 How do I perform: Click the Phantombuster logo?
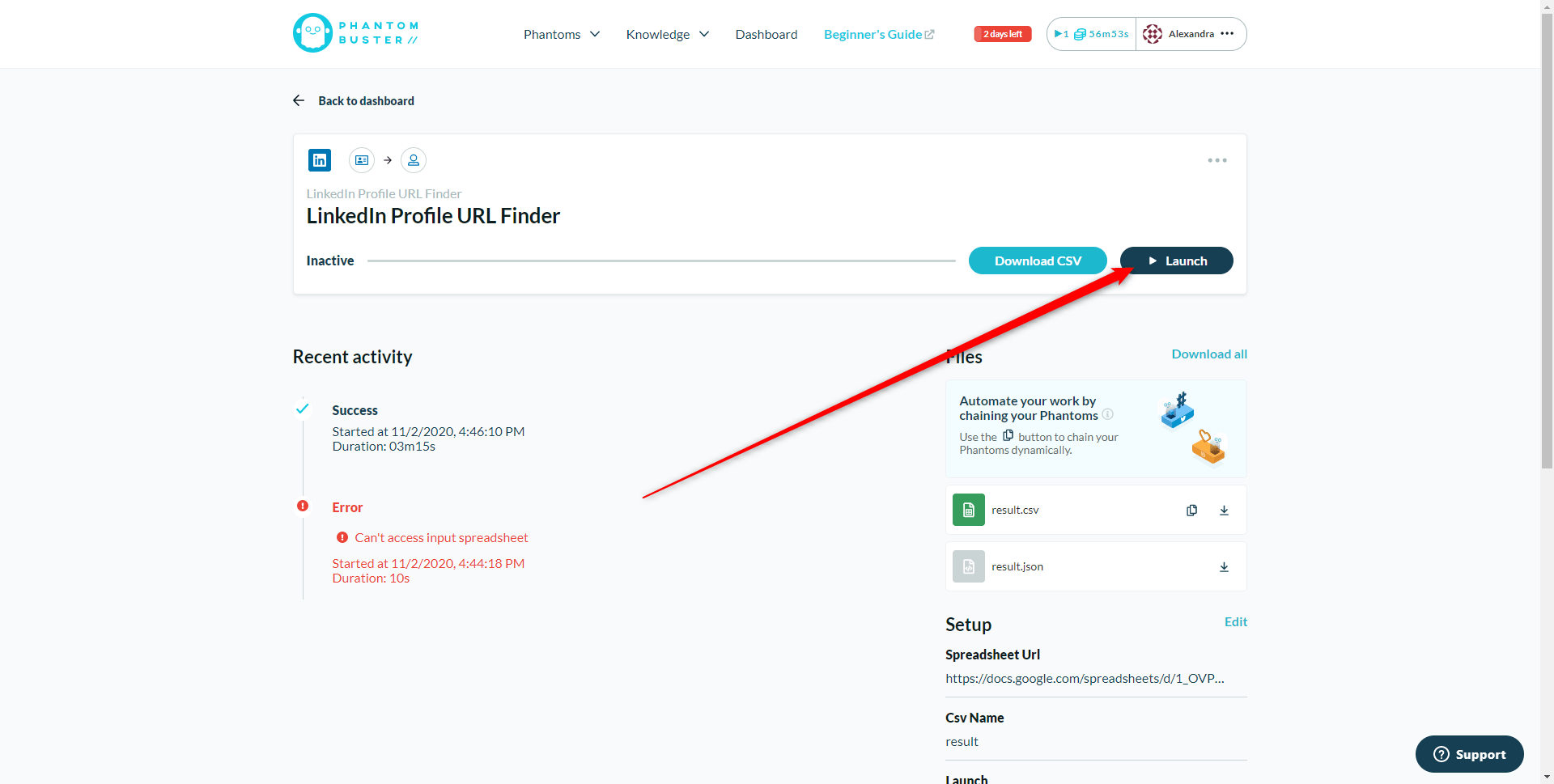point(355,33)
